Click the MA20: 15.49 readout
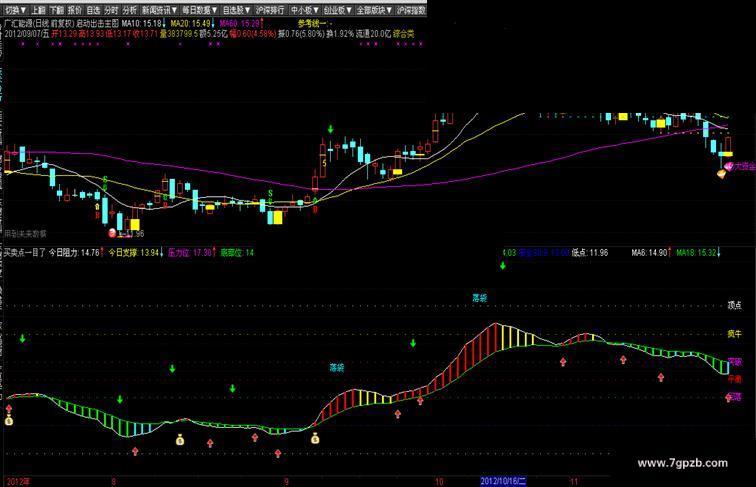Viewport: 756px width, 487px height. pyautogui.click(x=191, y=23)
